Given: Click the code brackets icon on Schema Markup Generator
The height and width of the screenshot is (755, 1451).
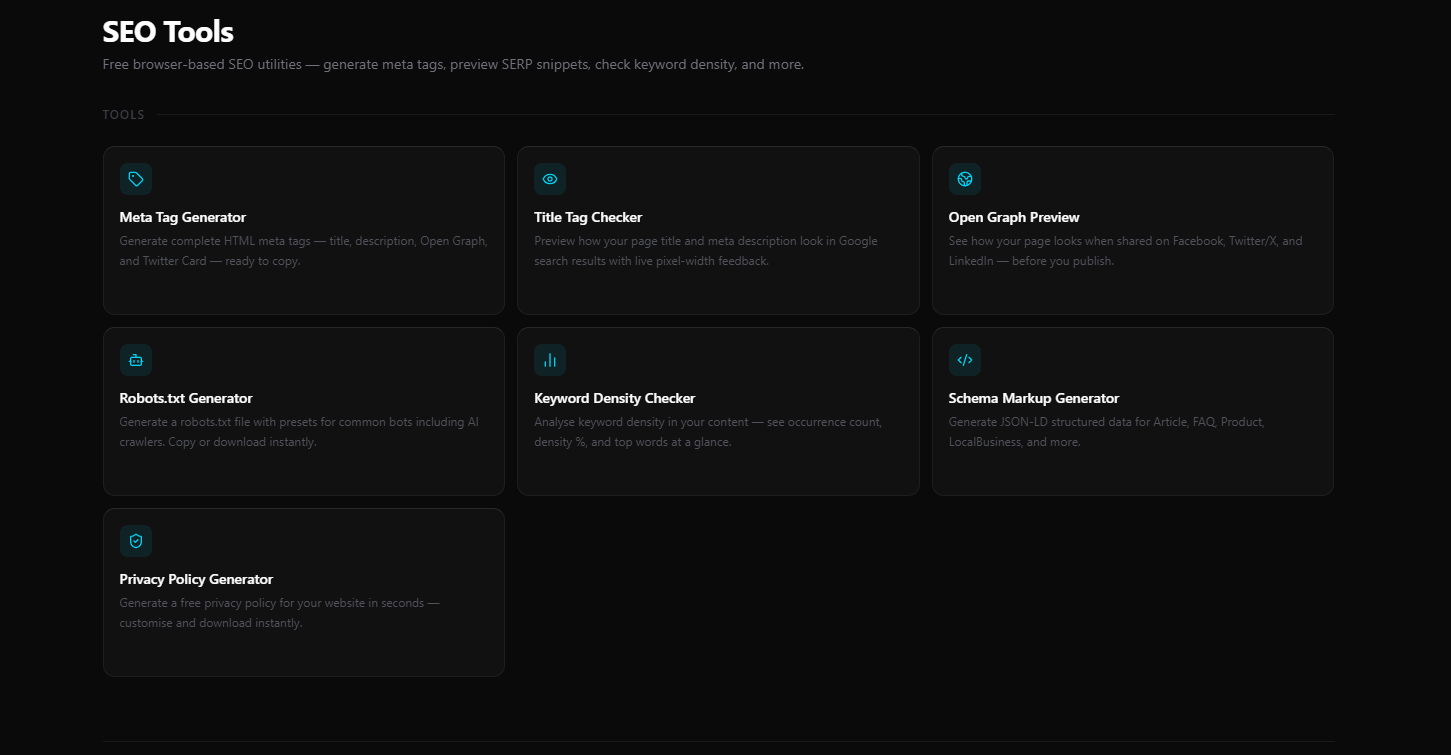Looking at the screenshot, I should point(965,360).
